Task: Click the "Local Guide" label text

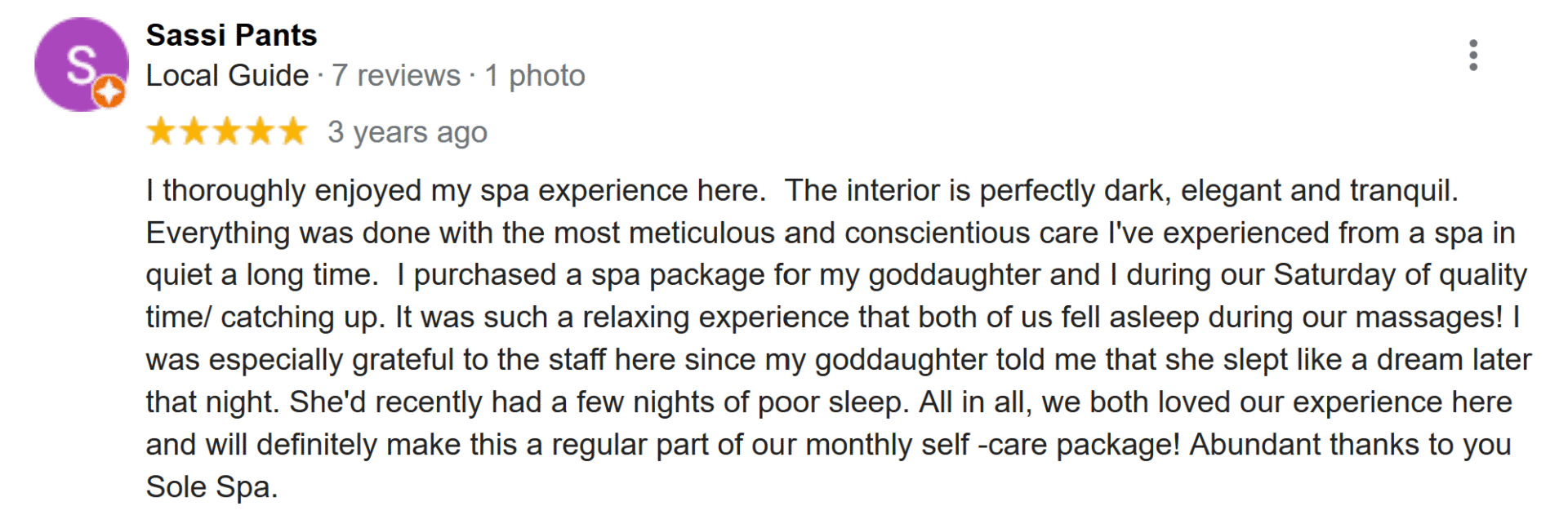Action: tap(227, 76)
